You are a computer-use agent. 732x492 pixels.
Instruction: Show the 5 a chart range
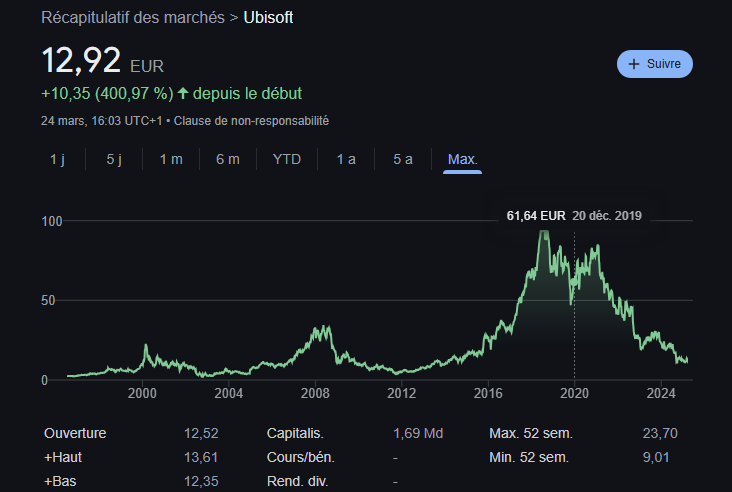(x=403, y=159)
